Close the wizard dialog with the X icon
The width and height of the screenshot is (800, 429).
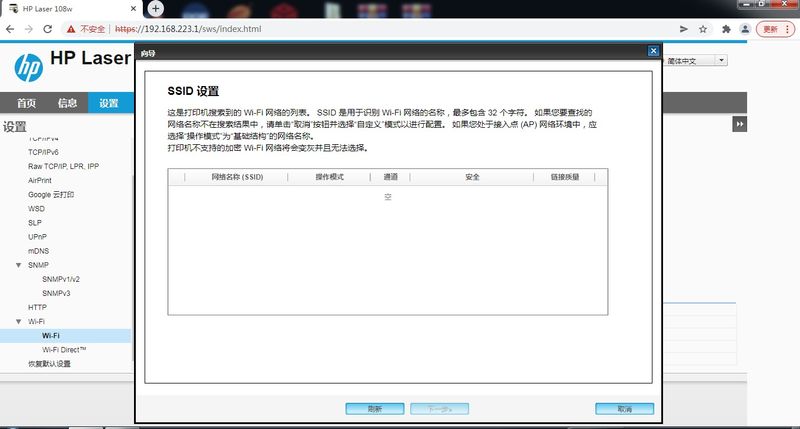[653, 51]
